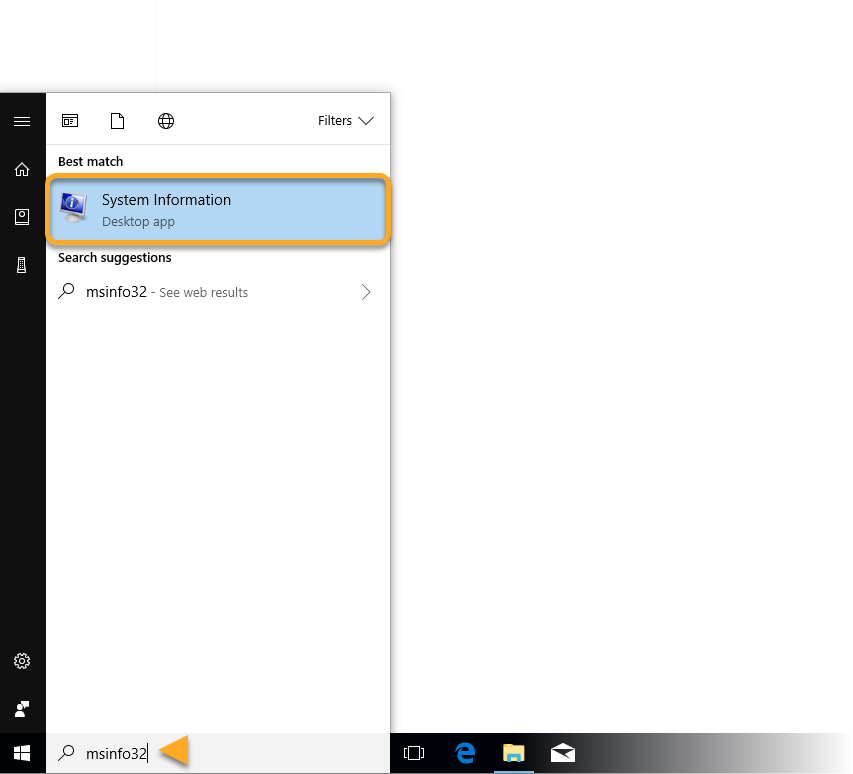Expand msinfo32 suggestion chevron arrow

point(366,292)
